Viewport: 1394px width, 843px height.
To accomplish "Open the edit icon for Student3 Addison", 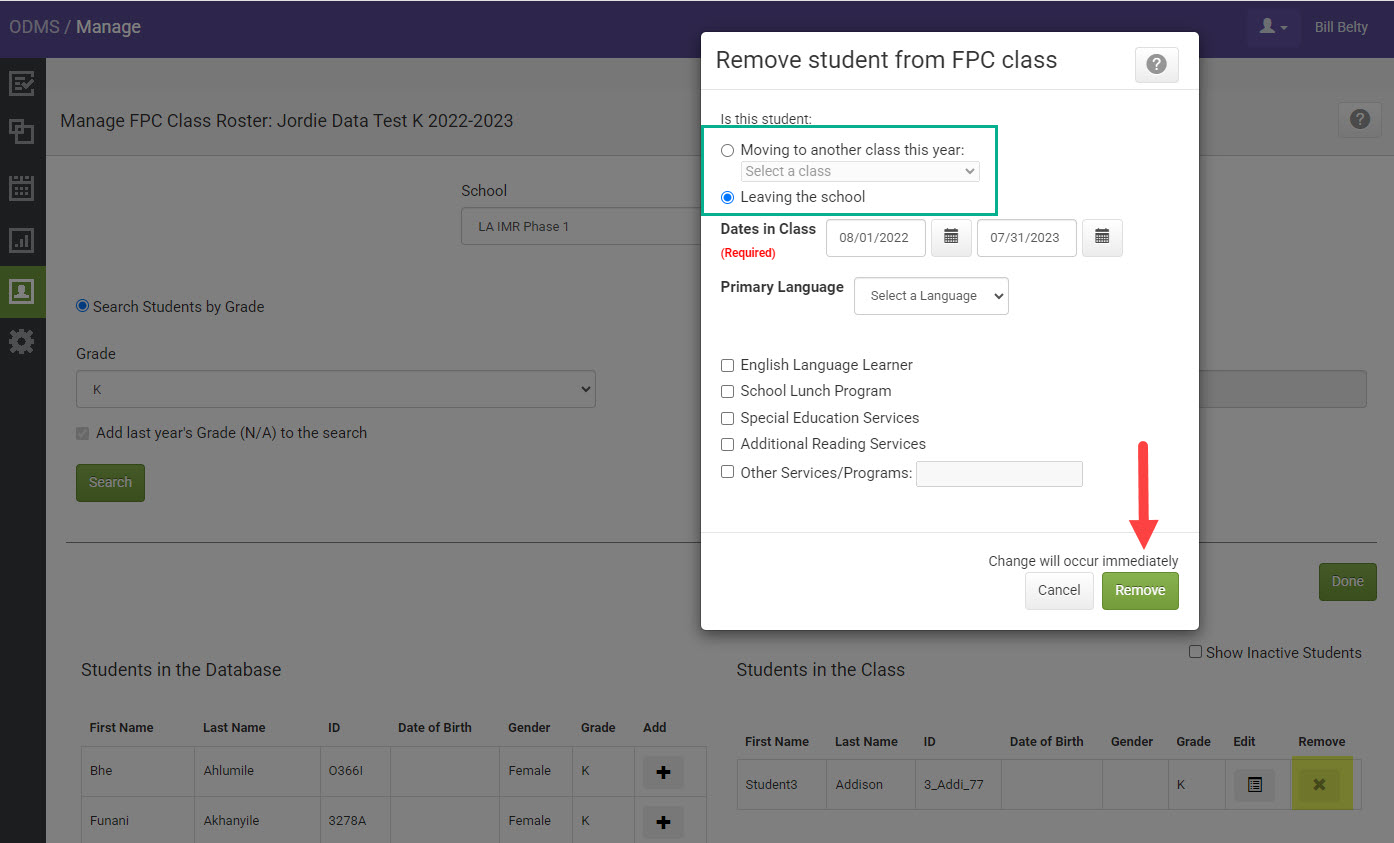I will pos(1254,785).
